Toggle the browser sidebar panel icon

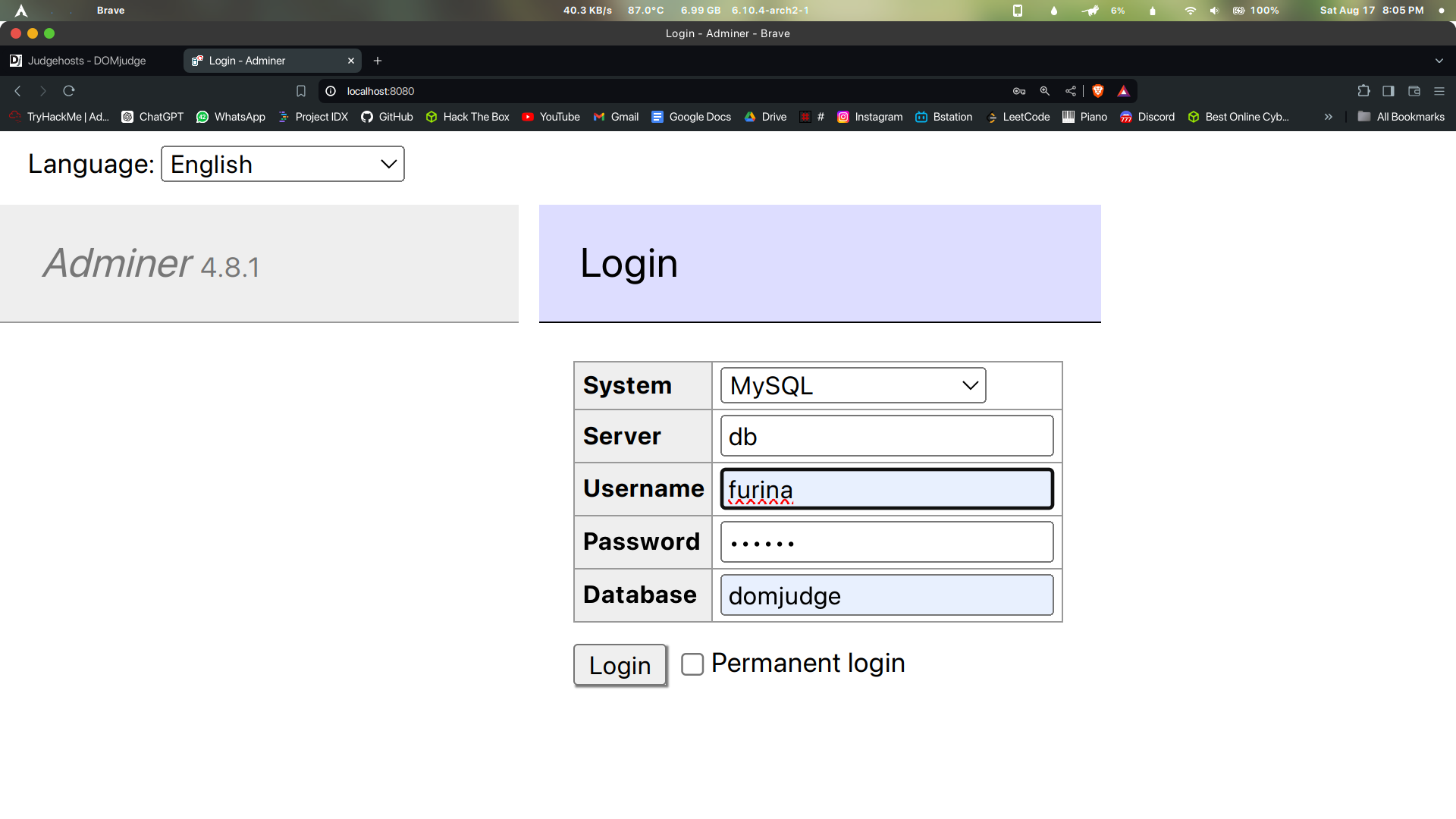[1389, 91]
